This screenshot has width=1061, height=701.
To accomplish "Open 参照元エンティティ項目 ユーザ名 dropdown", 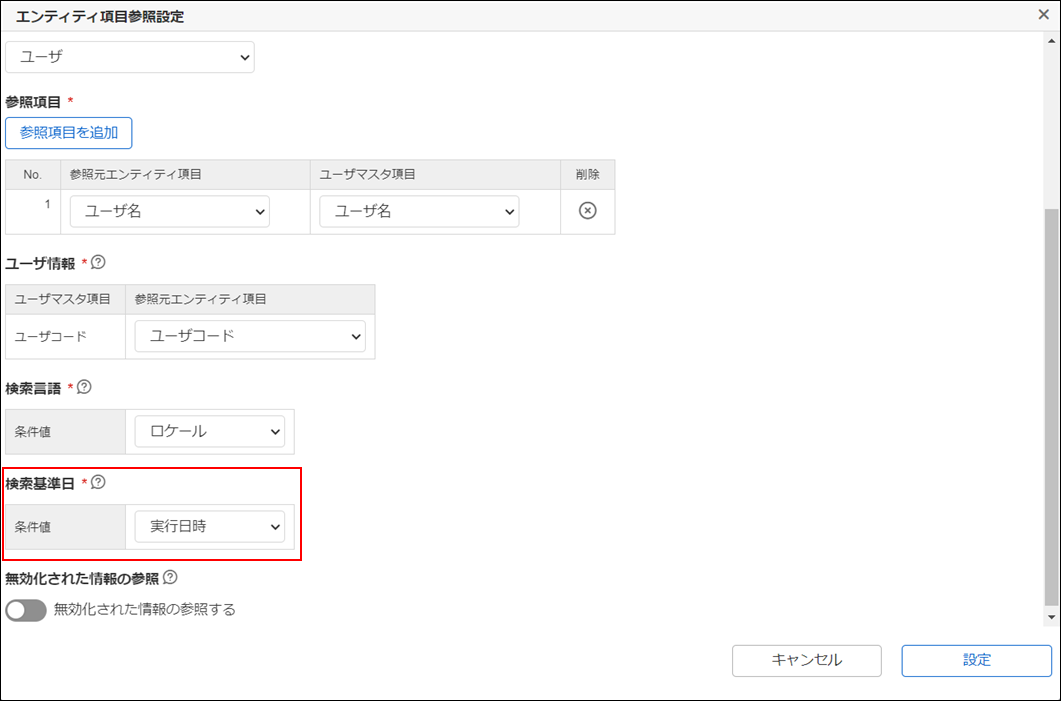I will click(x=170, y=212).
